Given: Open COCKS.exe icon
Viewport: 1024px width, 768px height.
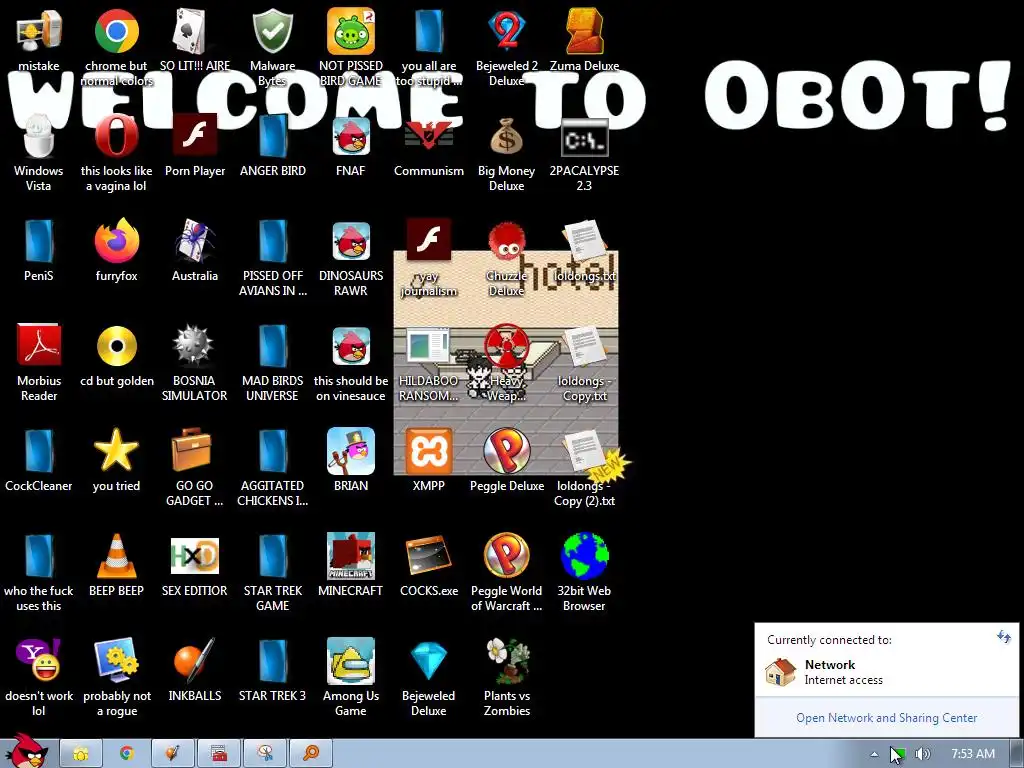Looking at the screenshot, I should pos(428,556).
